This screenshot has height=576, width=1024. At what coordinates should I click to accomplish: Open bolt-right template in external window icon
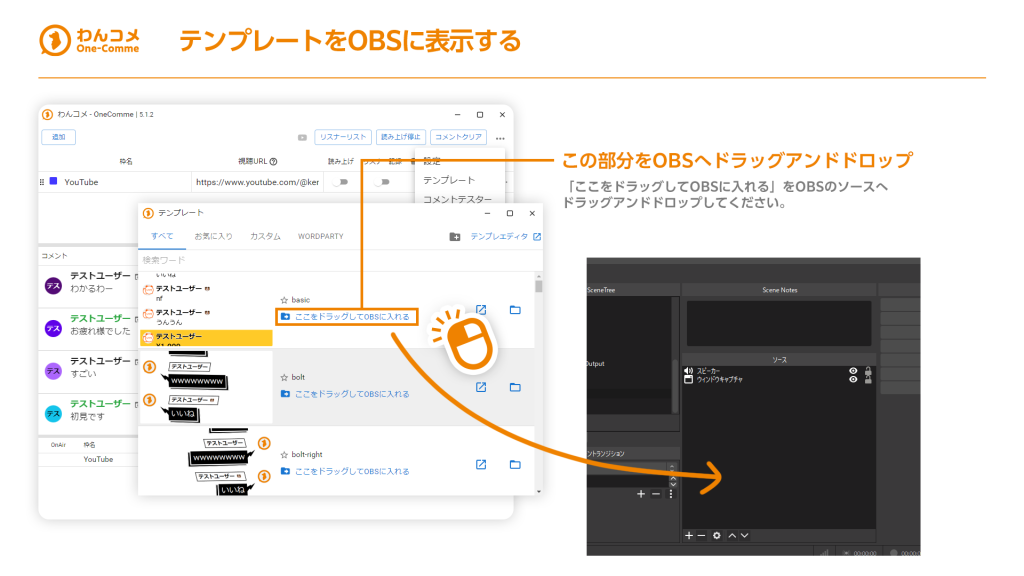coord(481,464)
